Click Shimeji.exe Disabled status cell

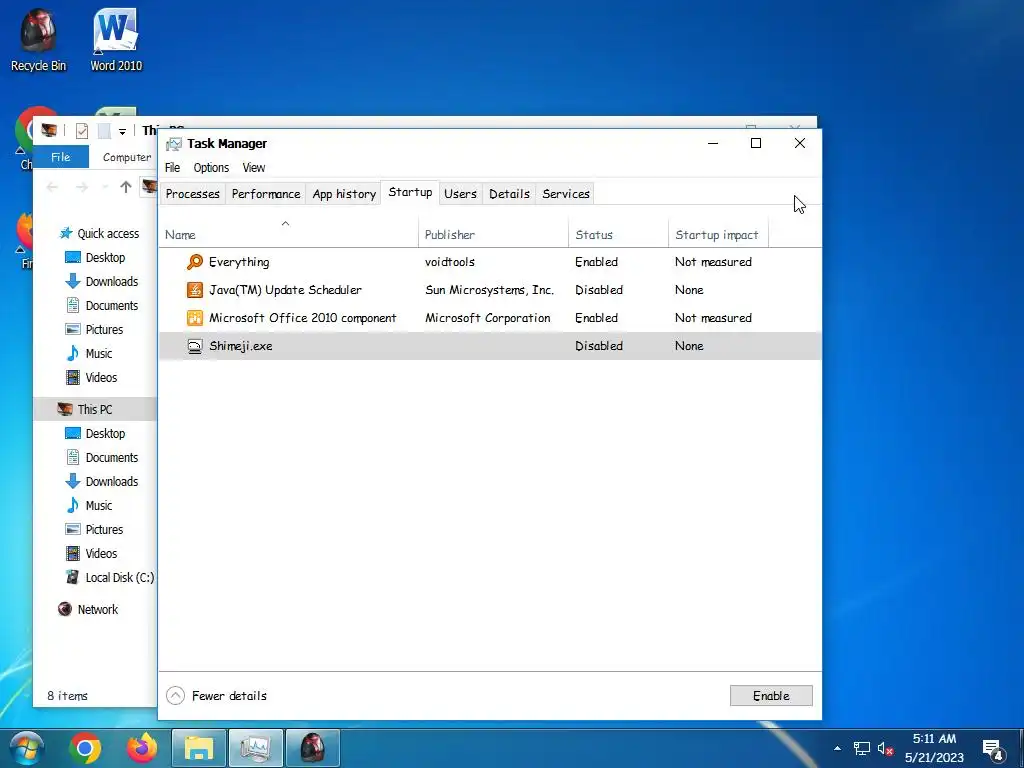[599, 346]
